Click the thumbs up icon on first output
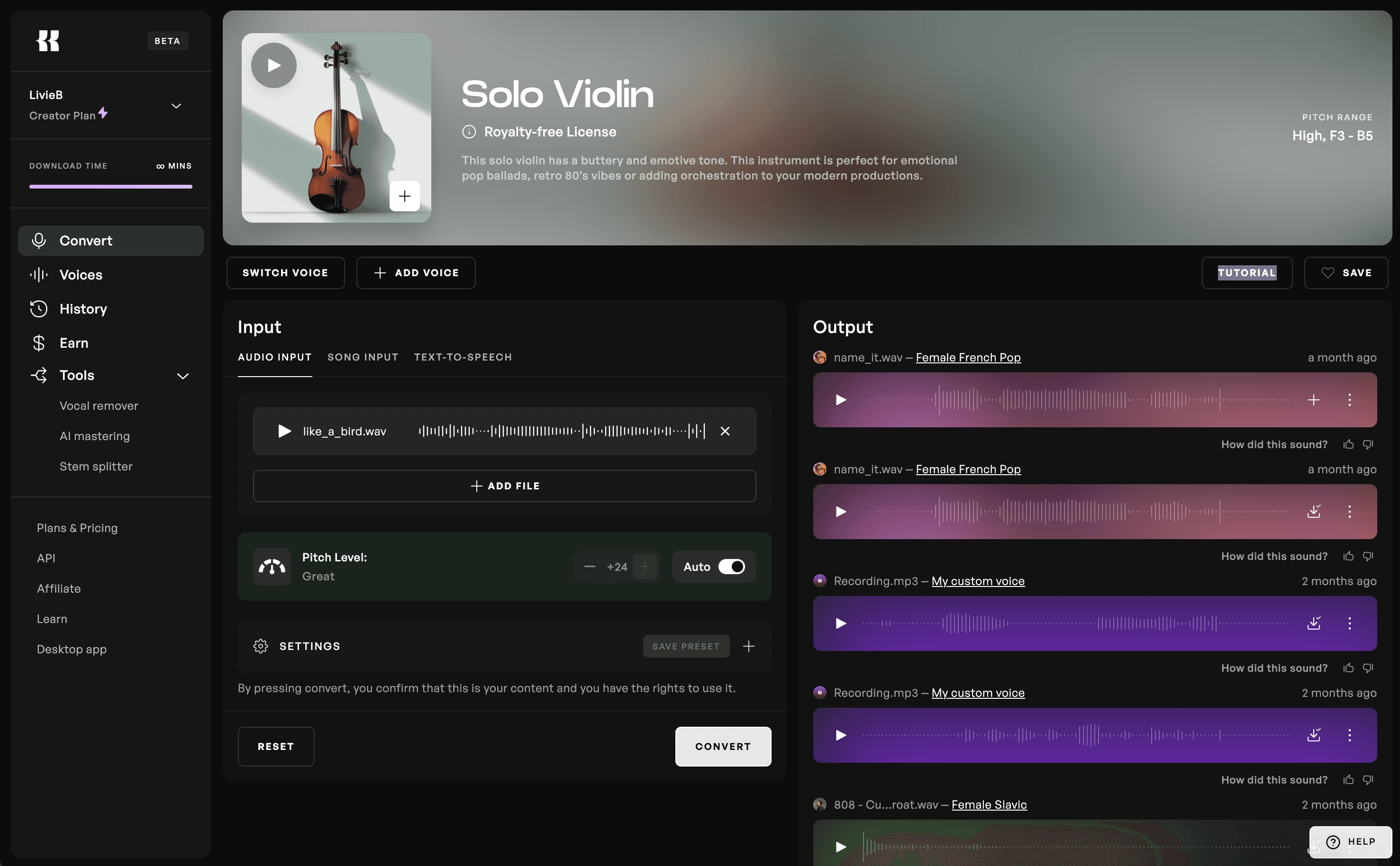This screenshot has width=1400, height=866. tap(1348, 444)
